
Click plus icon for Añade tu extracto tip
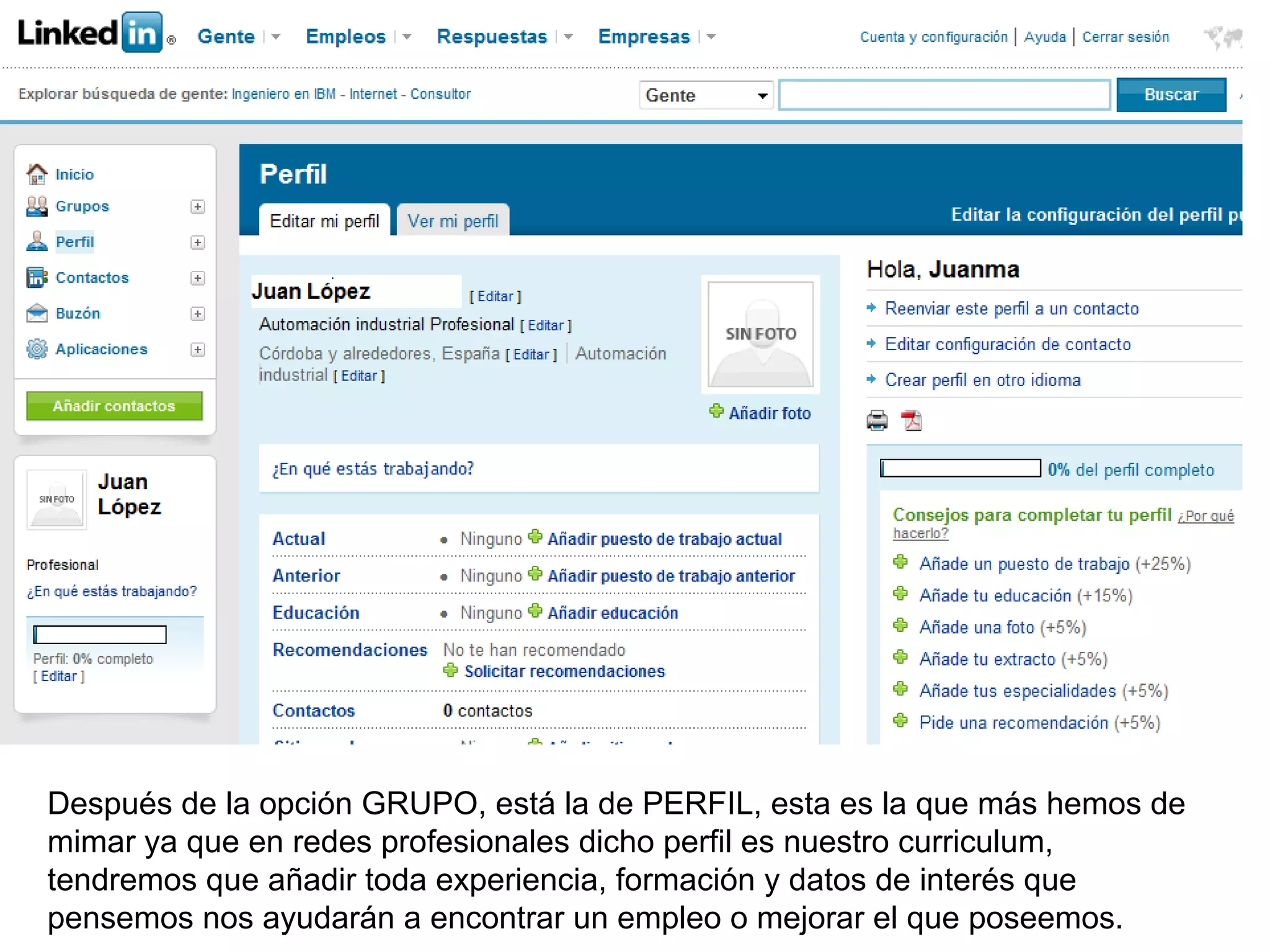pos(900,657)
